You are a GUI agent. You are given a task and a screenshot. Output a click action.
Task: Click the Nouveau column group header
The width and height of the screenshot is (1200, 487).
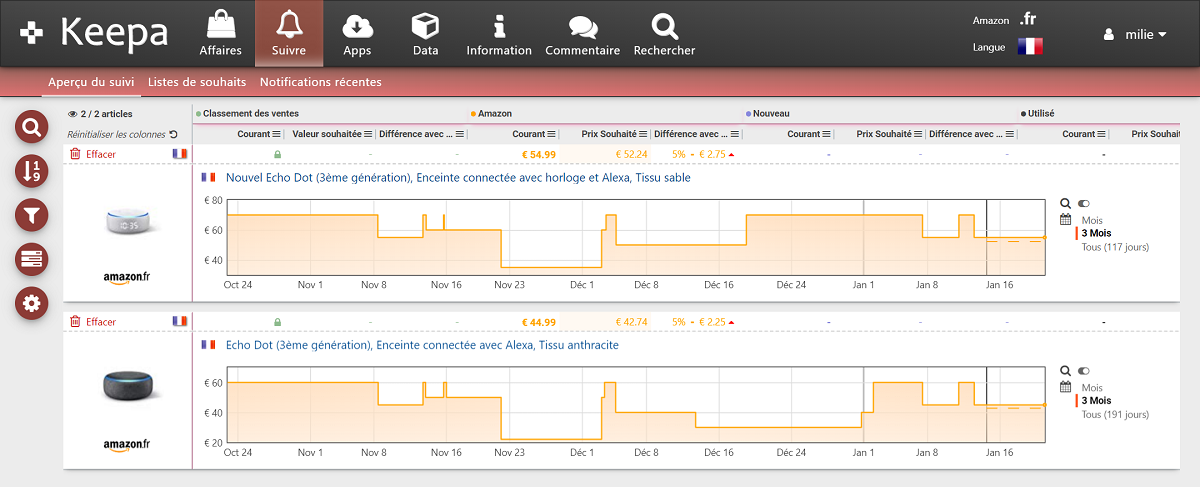click(770, 114)
